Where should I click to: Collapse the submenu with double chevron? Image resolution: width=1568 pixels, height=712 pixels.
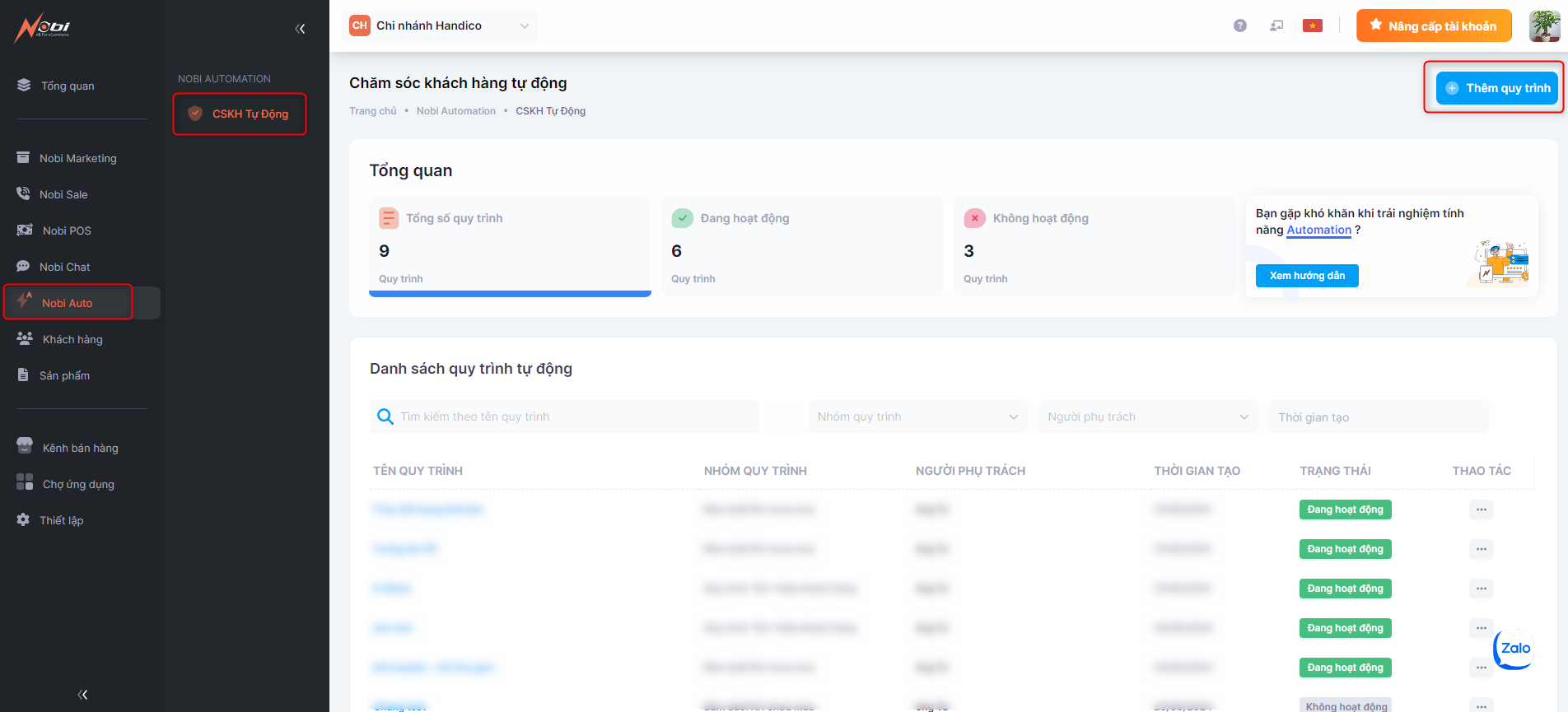(x=300, y=29)
